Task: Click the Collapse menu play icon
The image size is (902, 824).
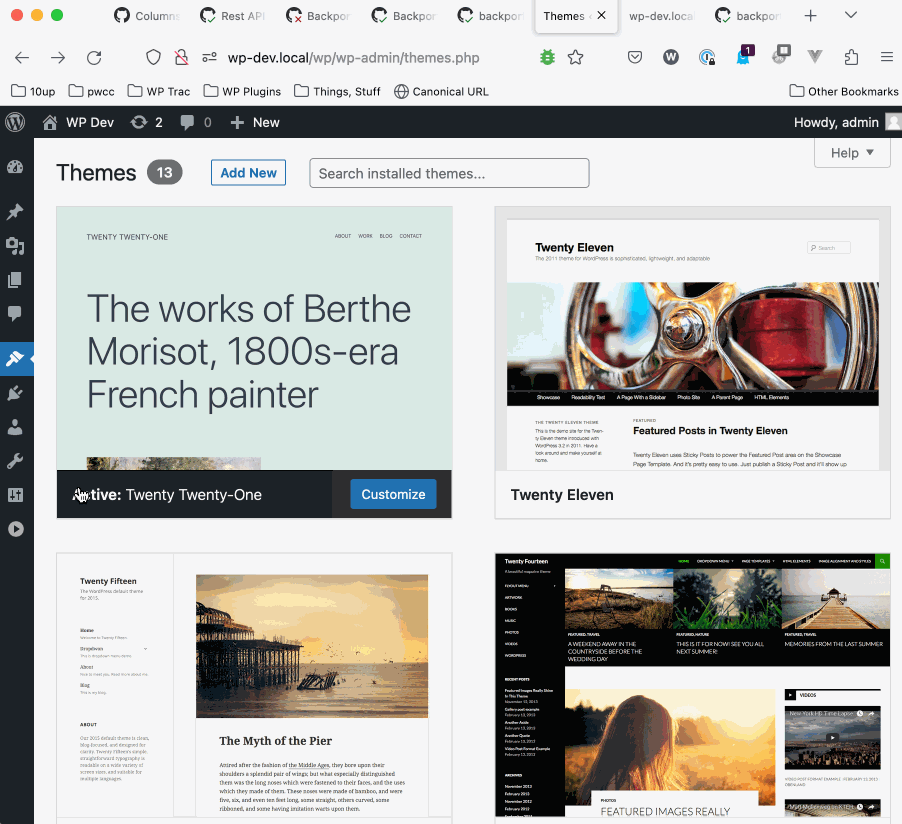Action: pos(16,529)
